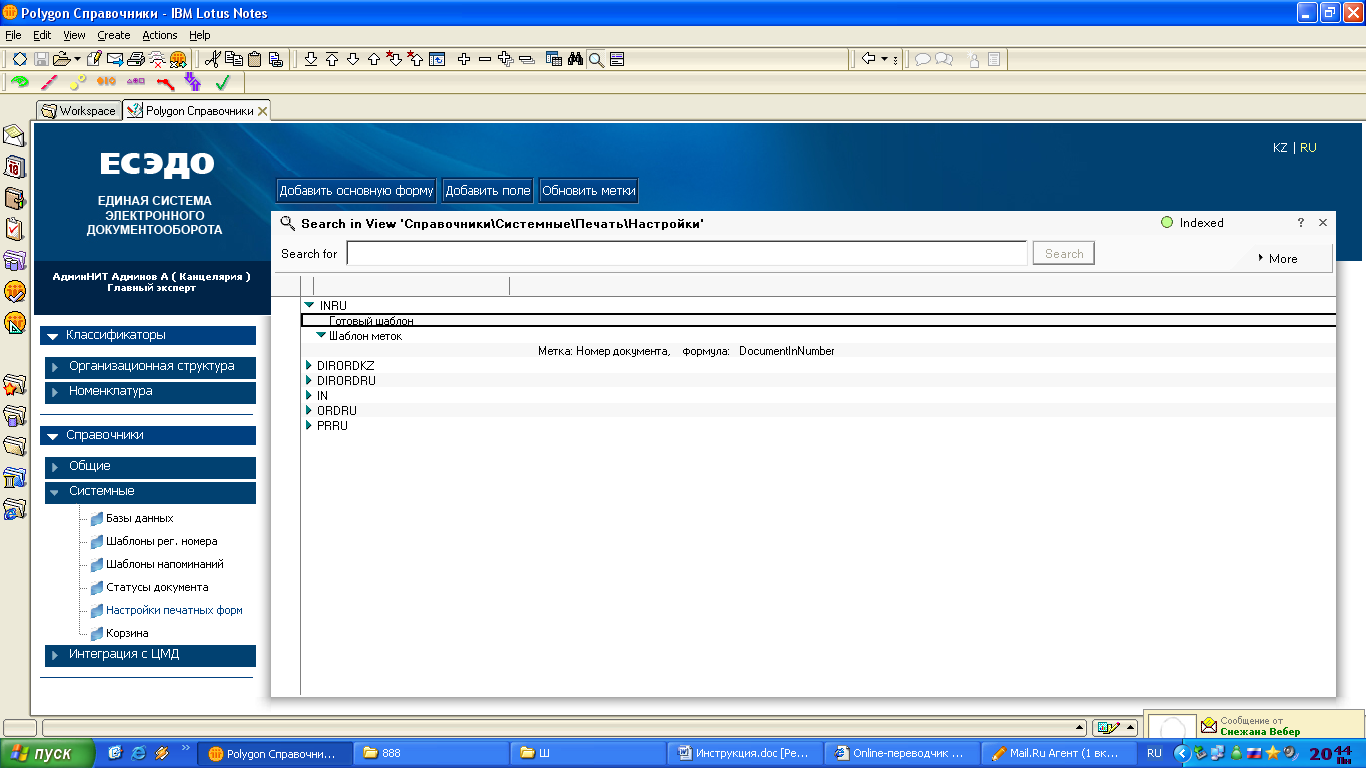This screenshot has width=1366, height=768.
Task: Click the green eye-shaped toolbar icon
Action: click(x=20, y=82)
